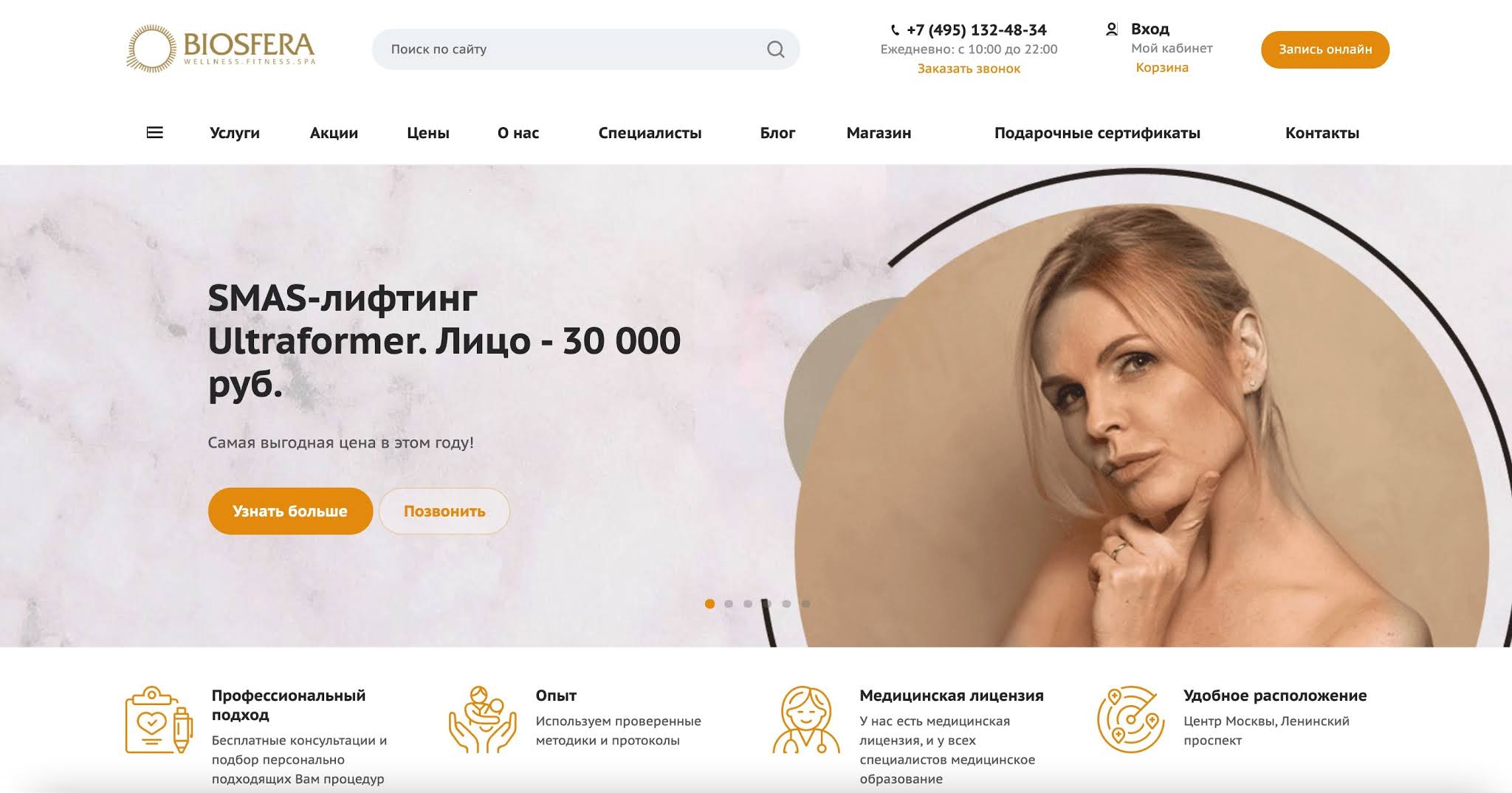The image size is (1512, 793).
Task: Go to Подарочные сертификаты page
Action: pos(1097,133)
